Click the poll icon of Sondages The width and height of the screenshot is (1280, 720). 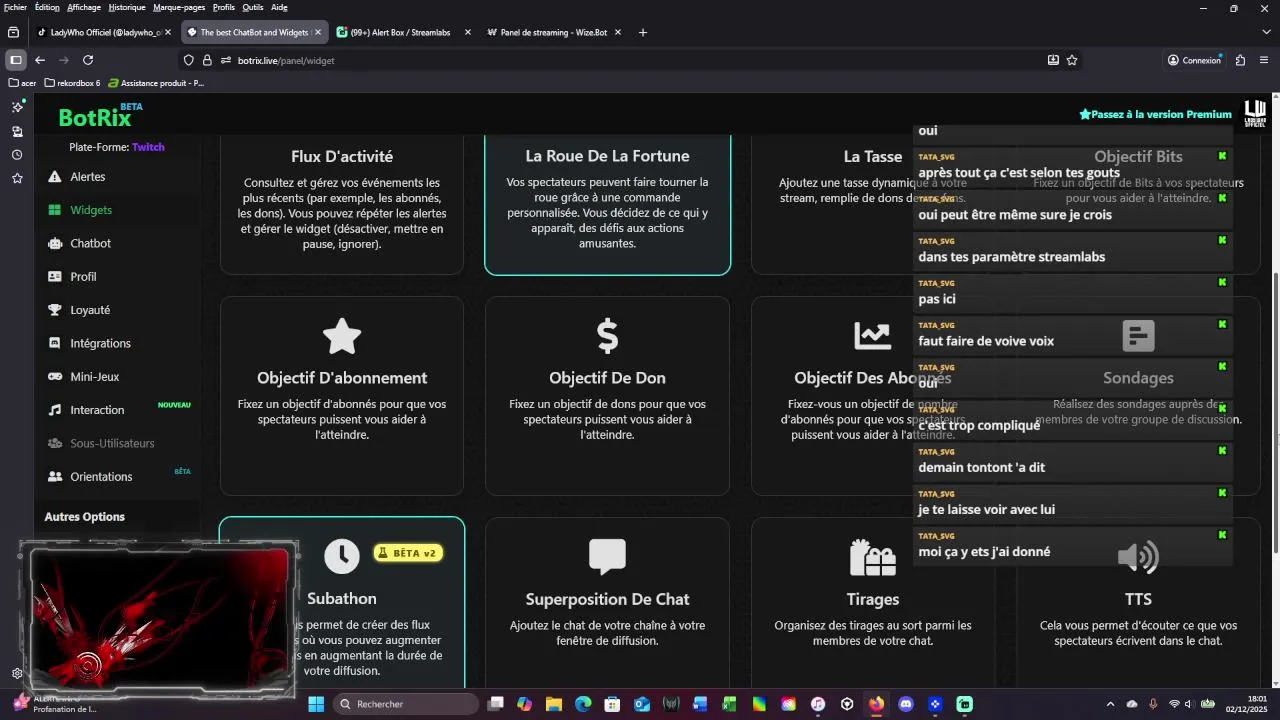click(x=1138, y=336)
